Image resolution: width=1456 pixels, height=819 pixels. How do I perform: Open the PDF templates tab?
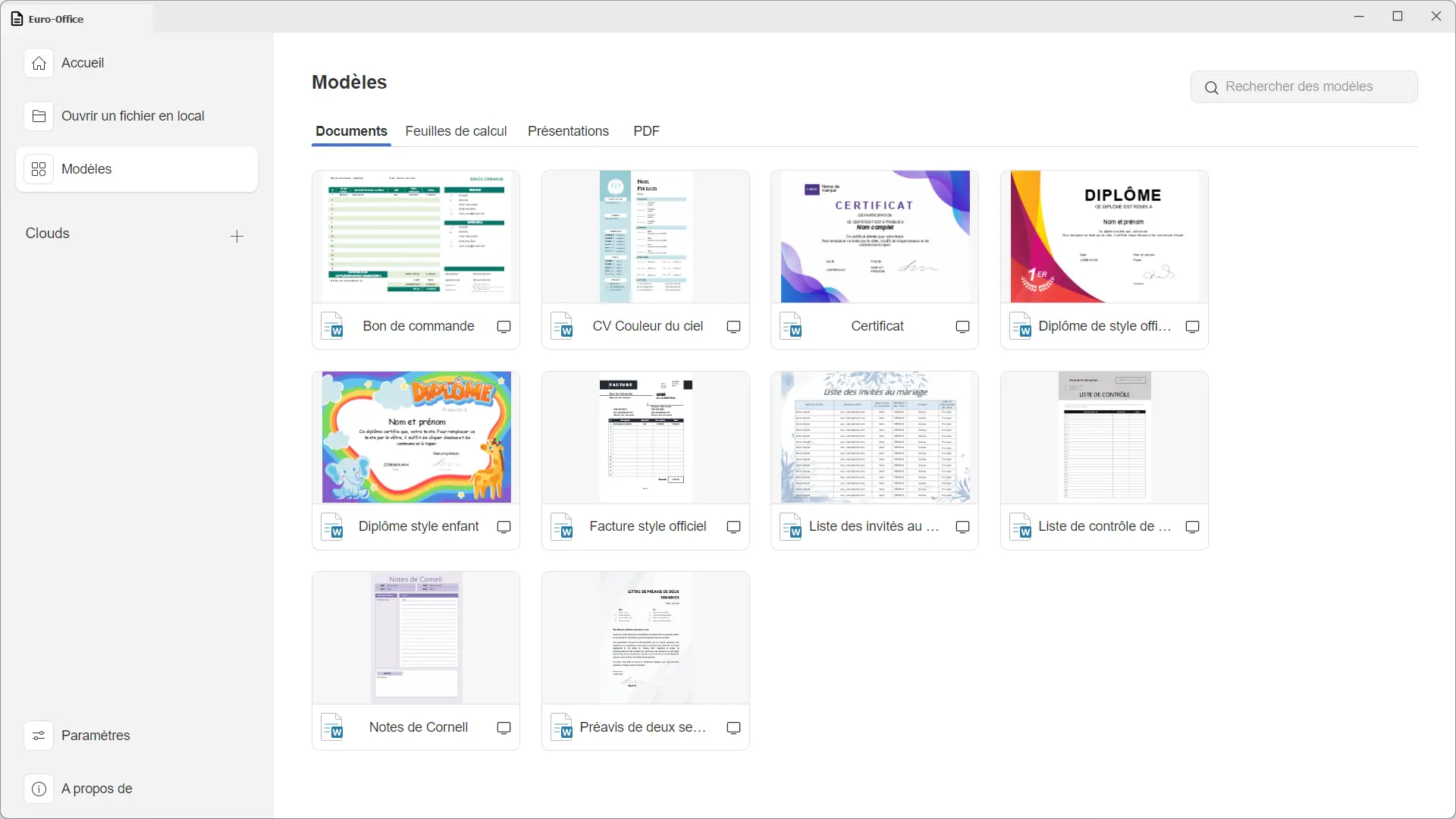coord(646,131)
